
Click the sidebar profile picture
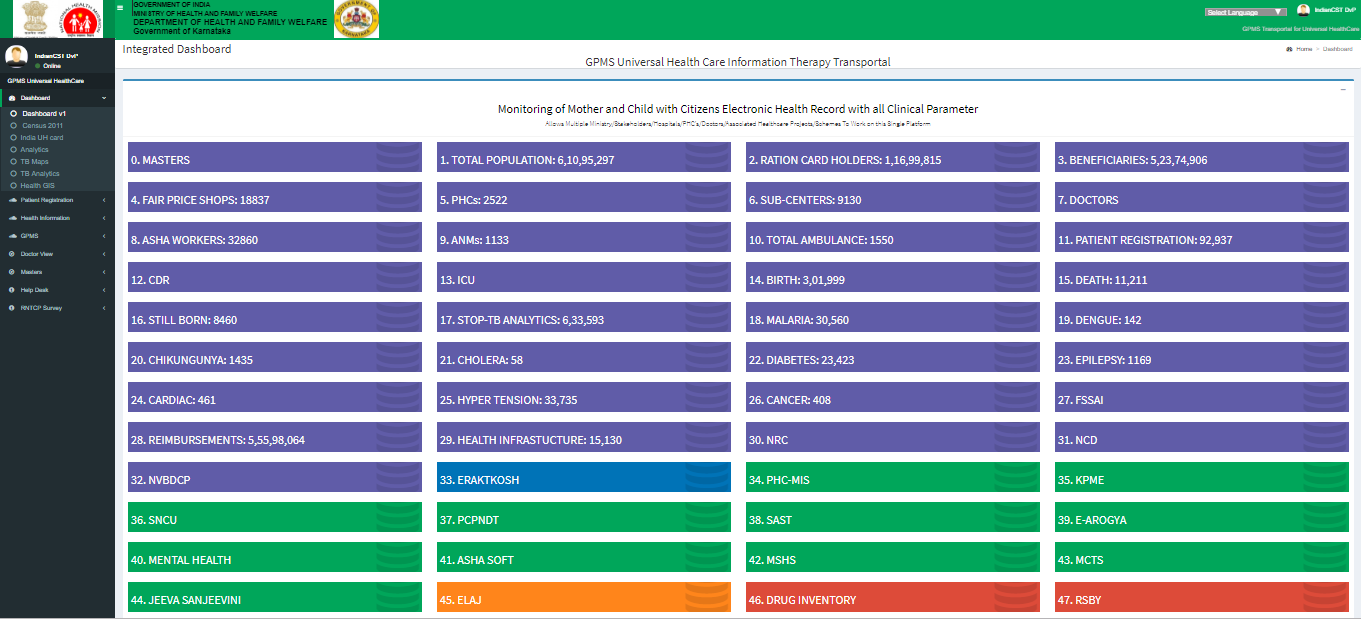[x=16, y=57]
